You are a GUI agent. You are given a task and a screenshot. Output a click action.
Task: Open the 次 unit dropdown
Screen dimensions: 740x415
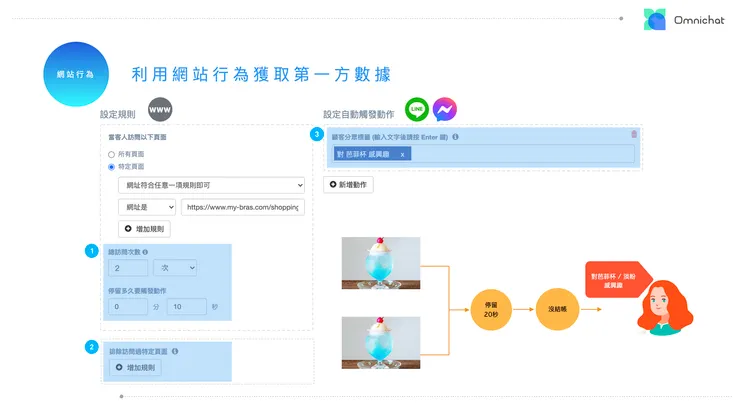[x=175, y=268]
